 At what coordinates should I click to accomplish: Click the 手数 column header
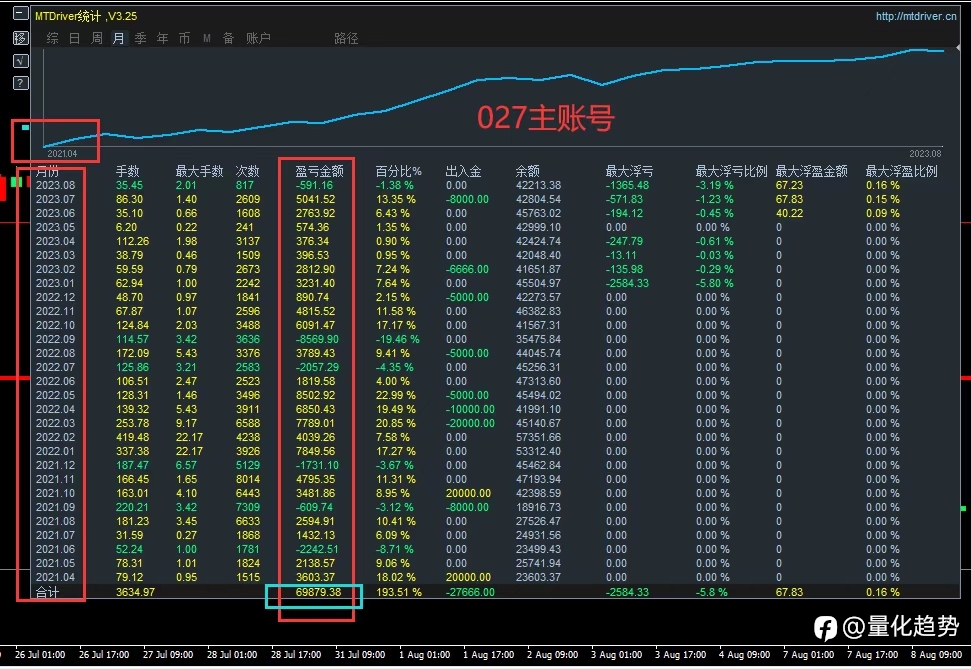coord(128,171)
